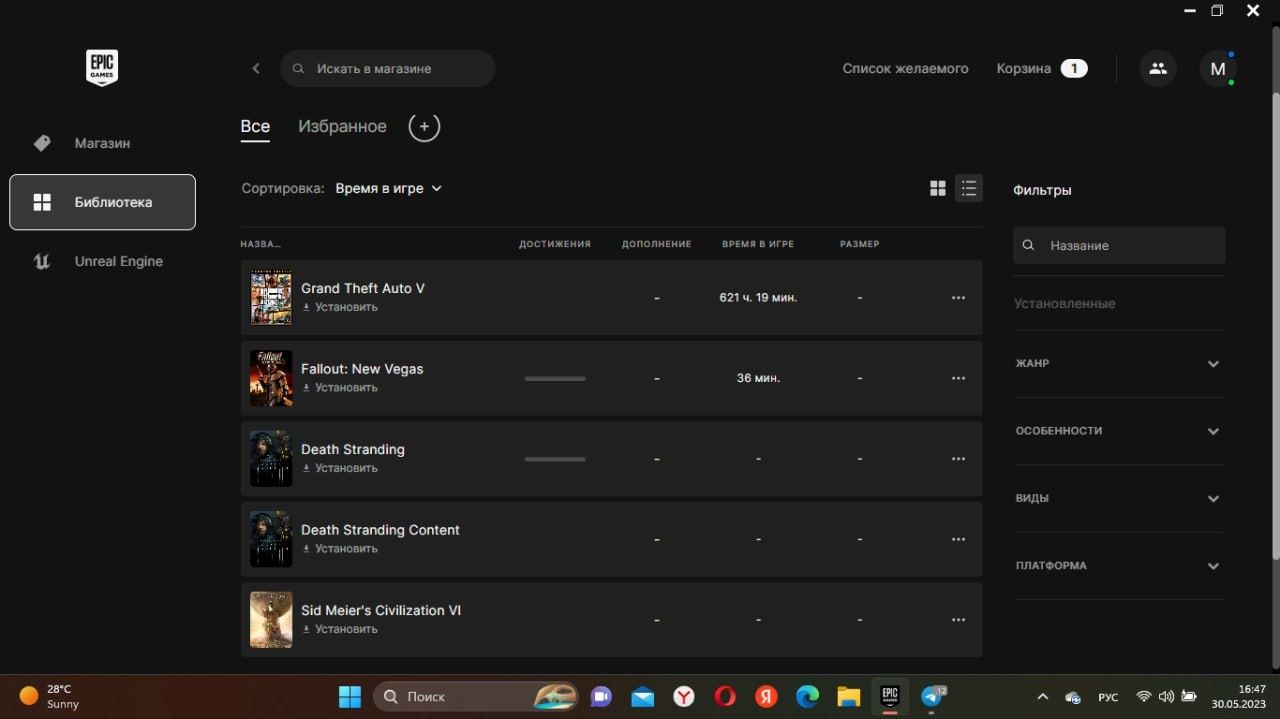Click the Дополнение column header
The image size is (1280, 719).
pyautogui.click(x=656, y=244)
